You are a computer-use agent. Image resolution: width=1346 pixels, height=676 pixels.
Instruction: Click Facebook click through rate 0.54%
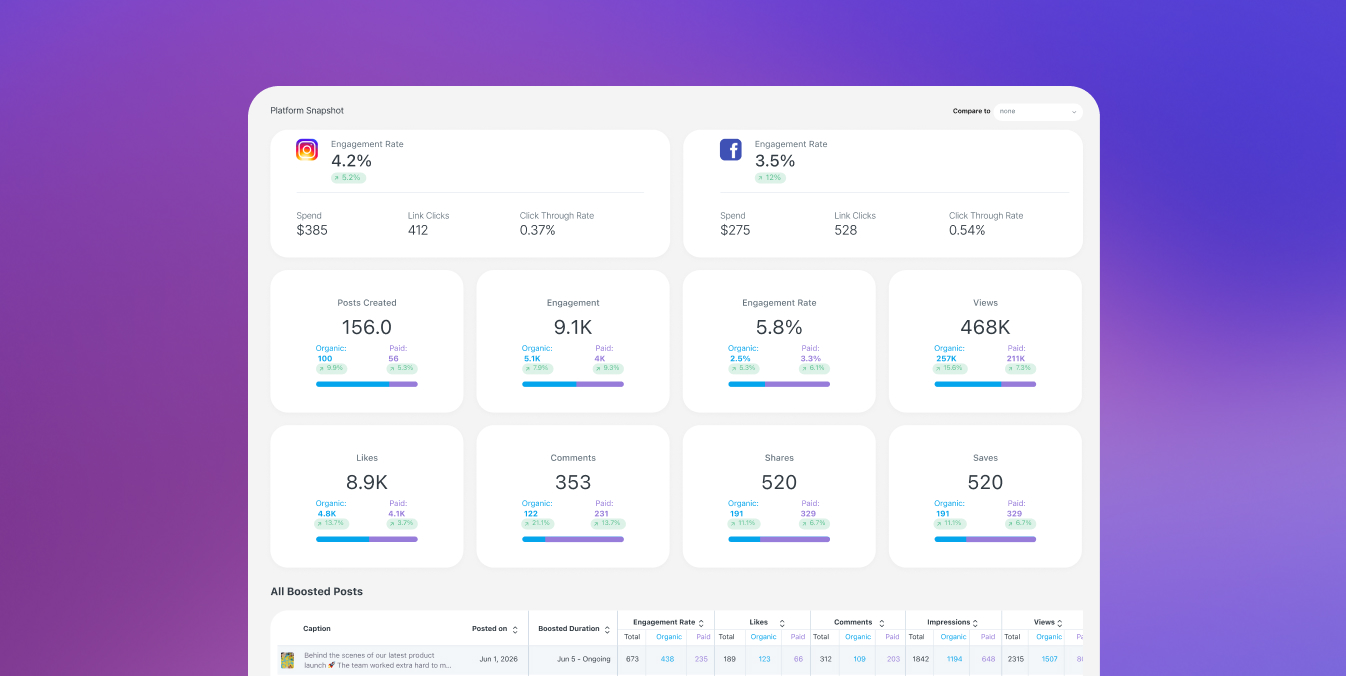click(967, 231)
